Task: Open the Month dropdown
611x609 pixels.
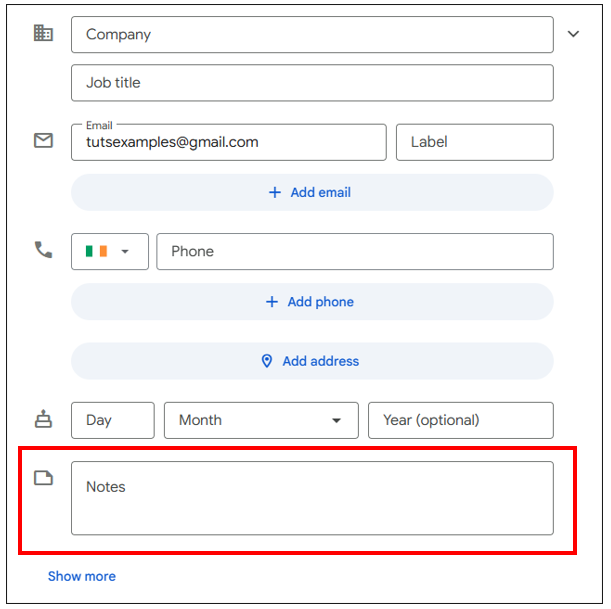Action: (261, 420)
